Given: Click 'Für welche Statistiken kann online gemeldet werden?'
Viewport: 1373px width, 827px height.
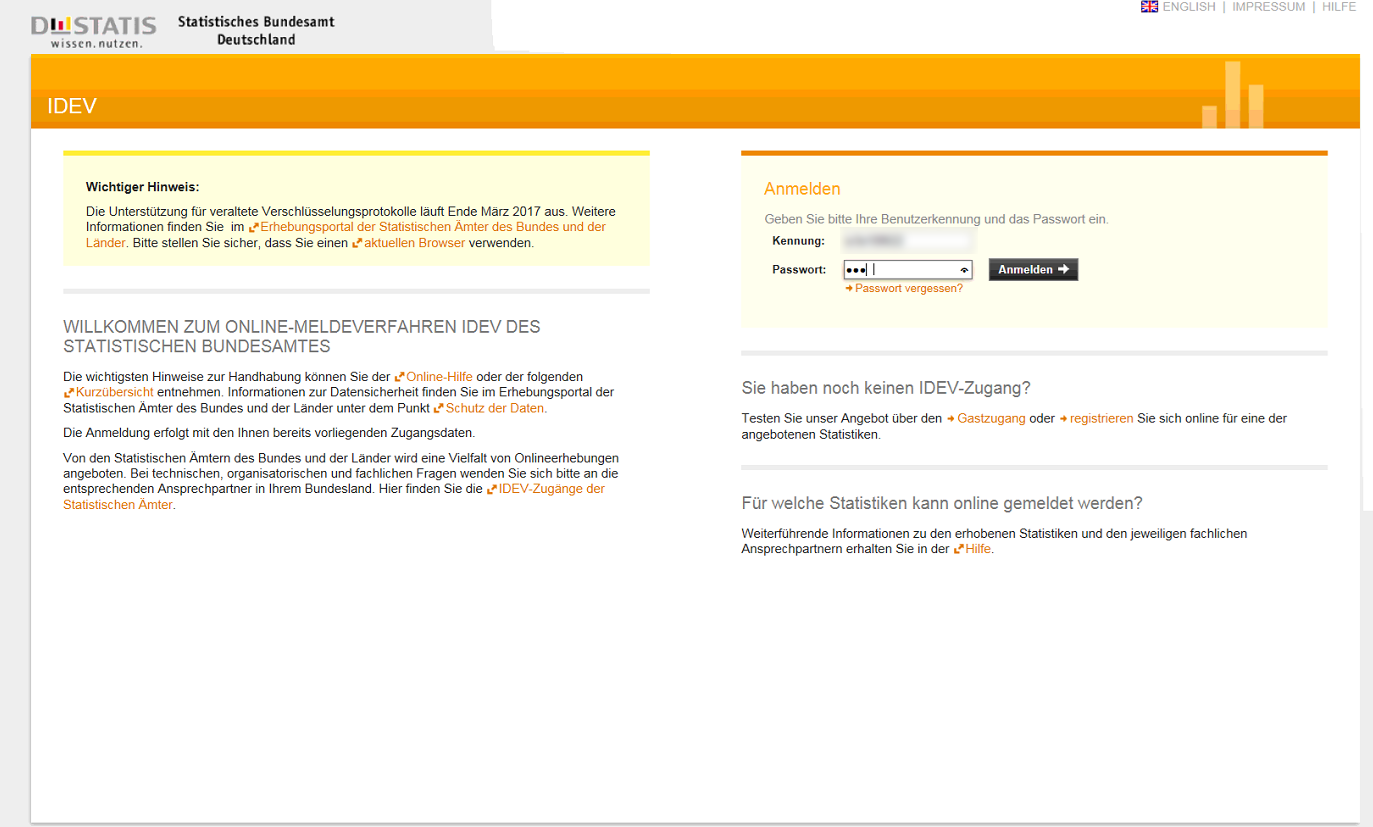Looking at the screenshot, I should click(942, 503).
